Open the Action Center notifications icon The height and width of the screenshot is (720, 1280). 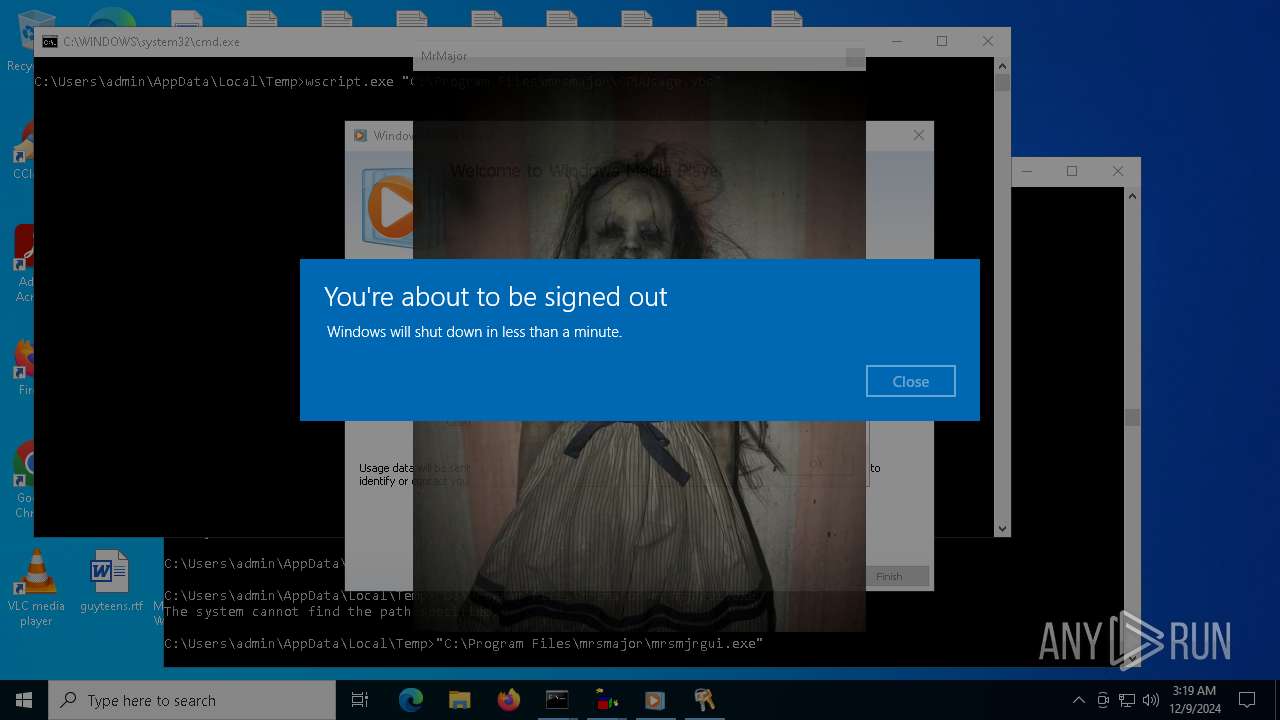(1247, 700)
